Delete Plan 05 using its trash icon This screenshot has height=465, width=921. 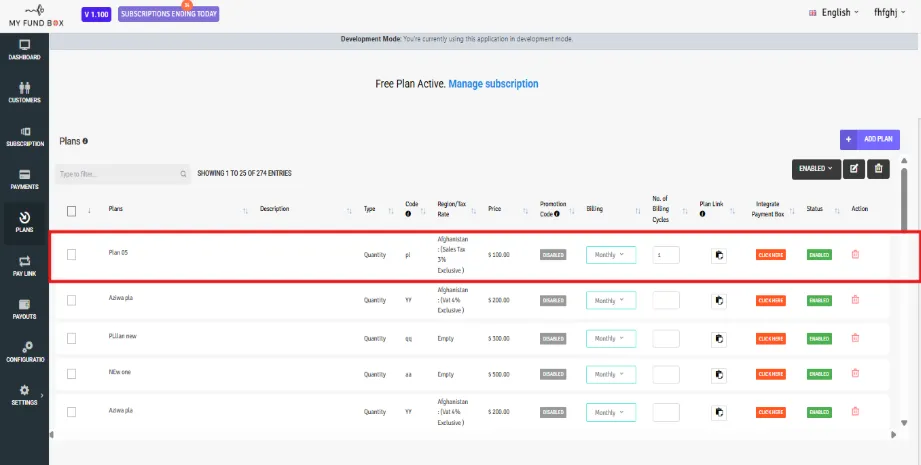(855, 254)
